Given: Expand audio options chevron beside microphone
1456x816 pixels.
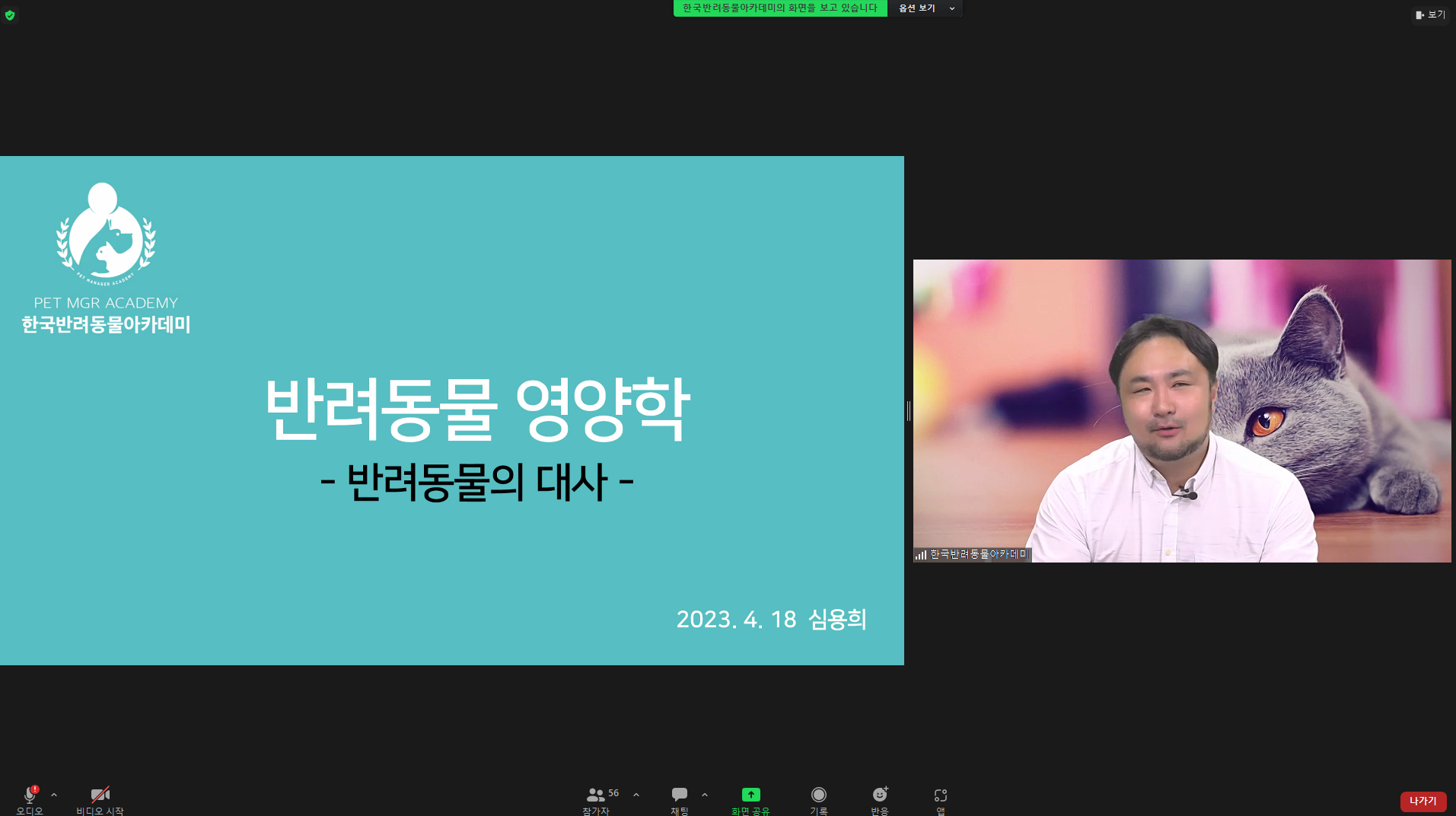Looking at the screenshot, I should (x=54, y=795).
